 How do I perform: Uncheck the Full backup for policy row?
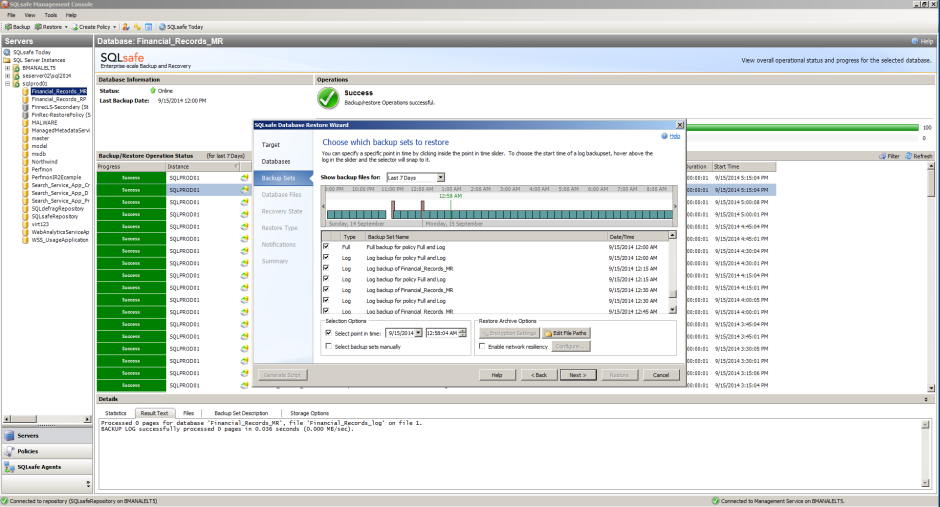(x=326, y=246)
